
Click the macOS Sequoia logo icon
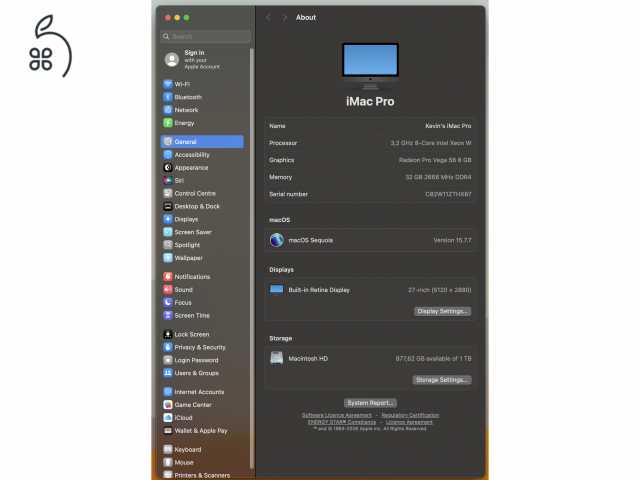coord(277,240)
